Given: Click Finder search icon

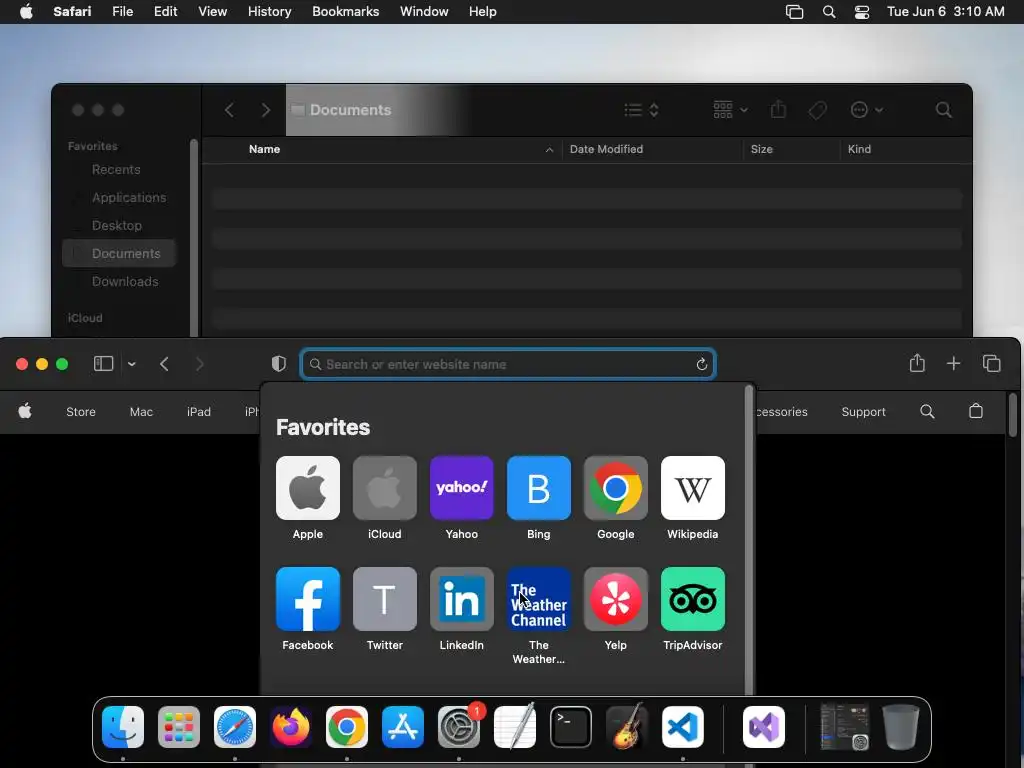Looking at the screenshot, I should [944, 110].
